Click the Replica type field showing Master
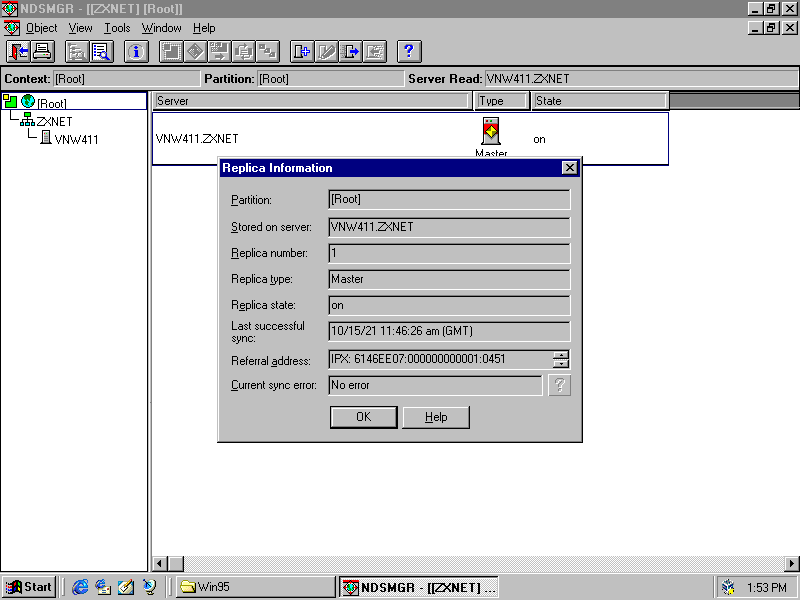Screen dimensions: 800x600 [449, 279]
